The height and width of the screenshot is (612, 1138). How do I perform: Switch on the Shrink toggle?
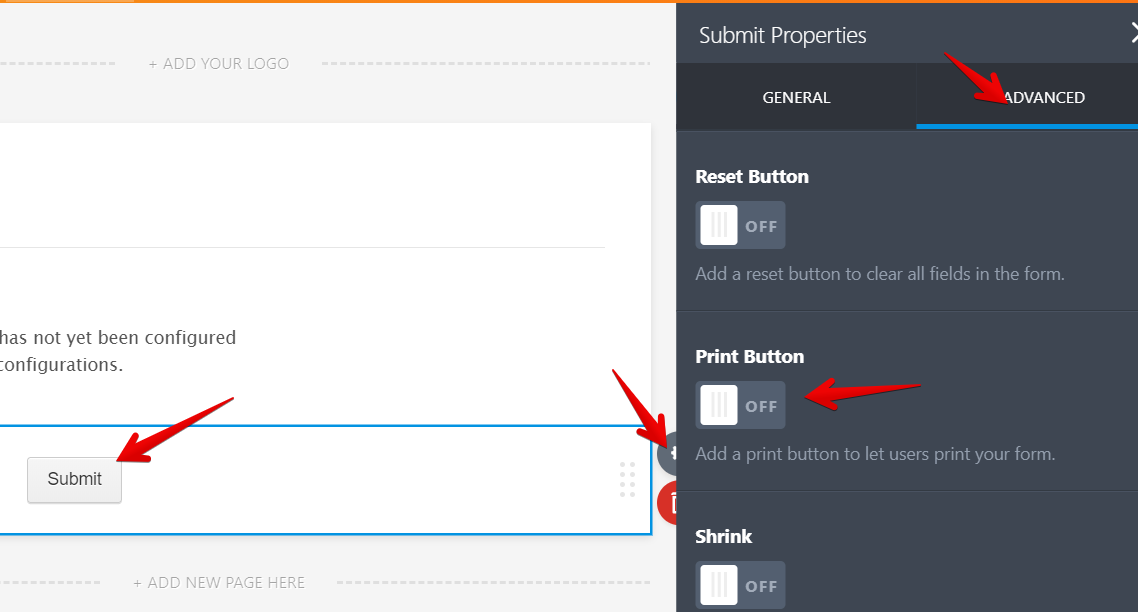(x=740, y=585)
